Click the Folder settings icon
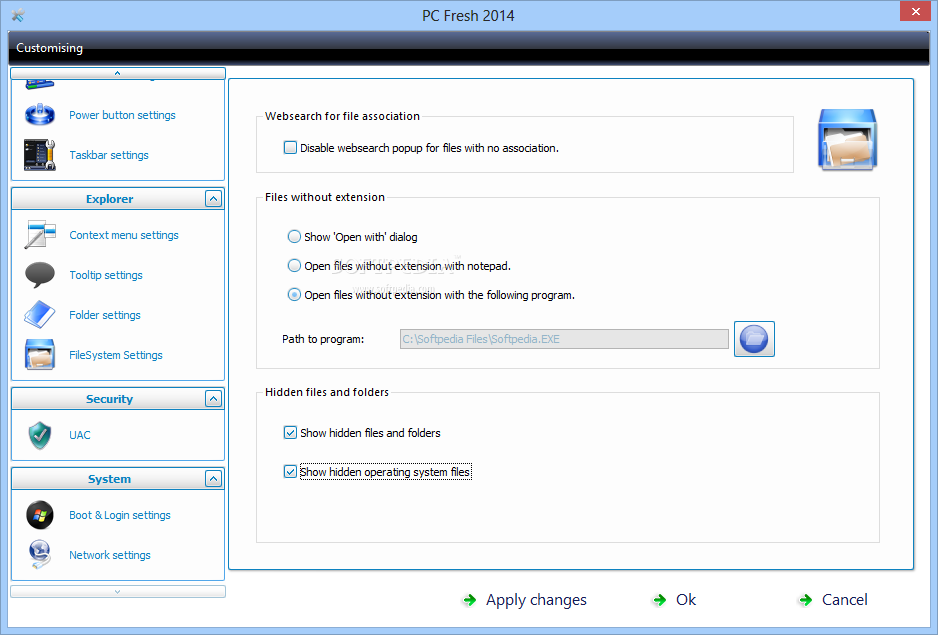The width and height of the screenshot is (938, 635). pos(39,315)
